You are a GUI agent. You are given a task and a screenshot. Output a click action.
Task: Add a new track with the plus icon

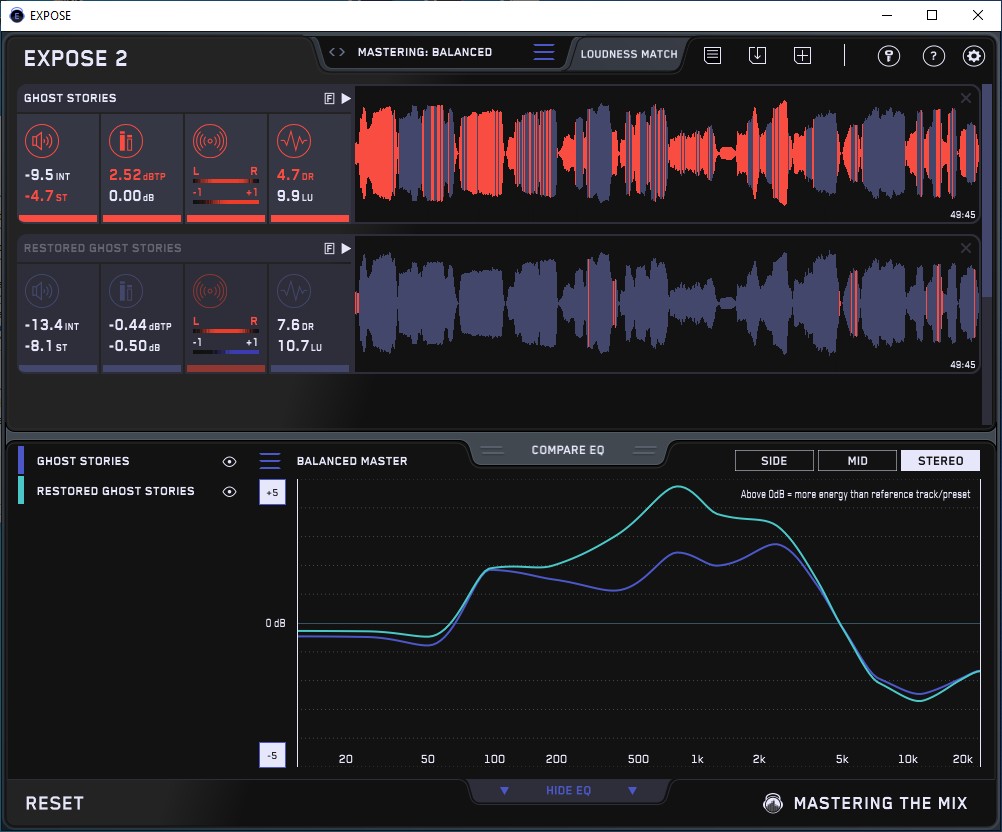click(x=802, y=56)
